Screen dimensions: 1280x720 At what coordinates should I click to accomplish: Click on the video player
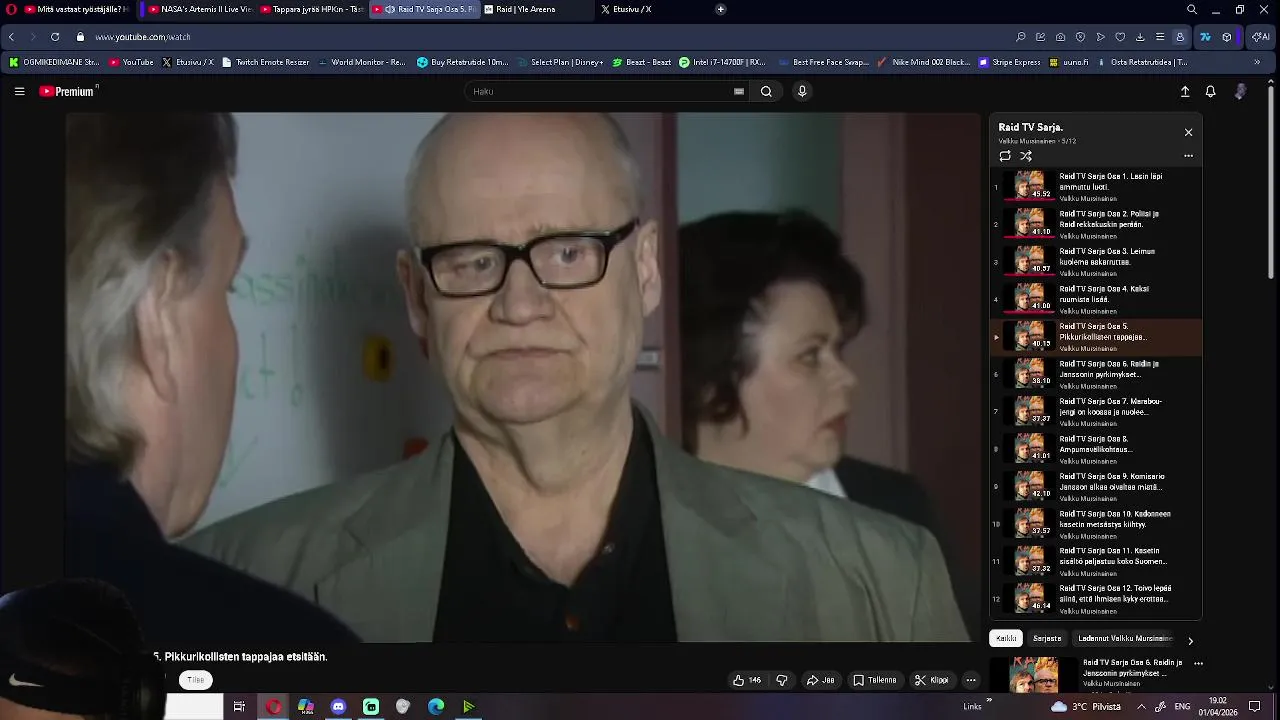coord(523,377)
